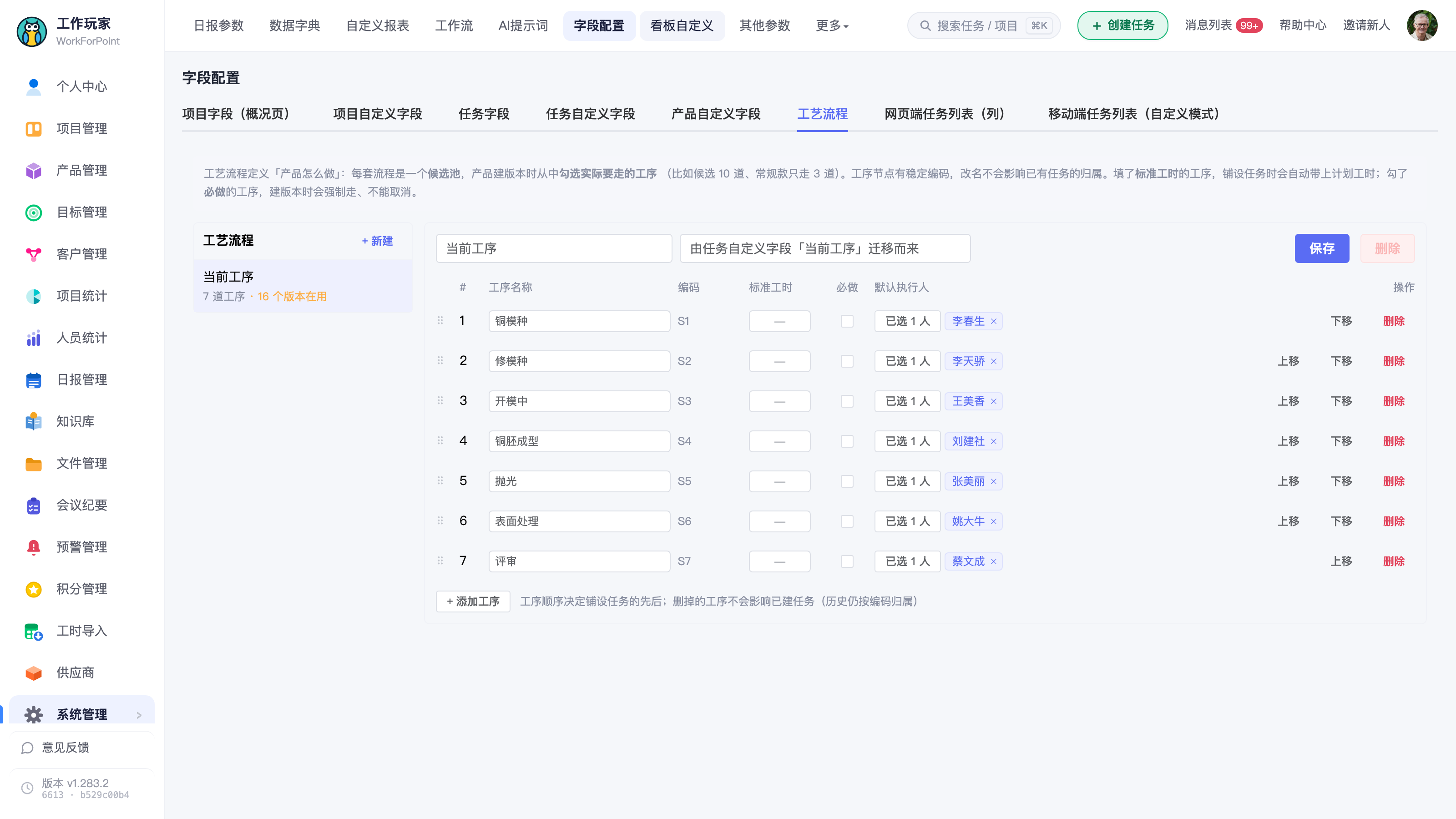The image size is (1456, 819).
Task: Click the 文件管理 folder icon
Action: point(33,464)
